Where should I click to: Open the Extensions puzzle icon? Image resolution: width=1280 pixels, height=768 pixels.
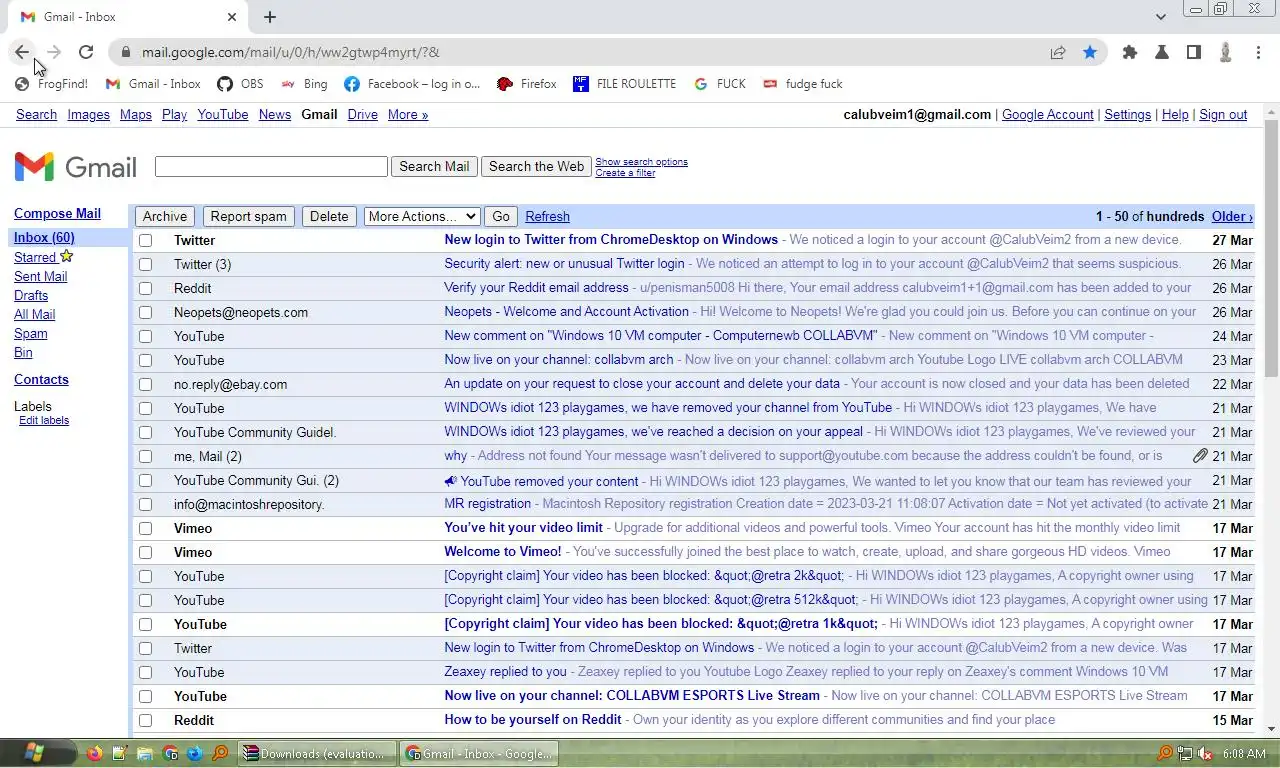pos(1130,52)
